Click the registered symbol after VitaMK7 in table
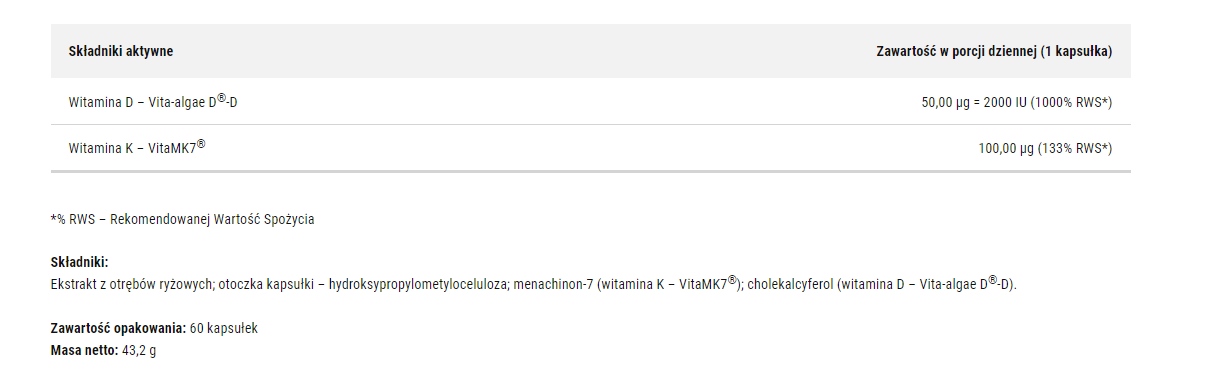 click(201, 144)
